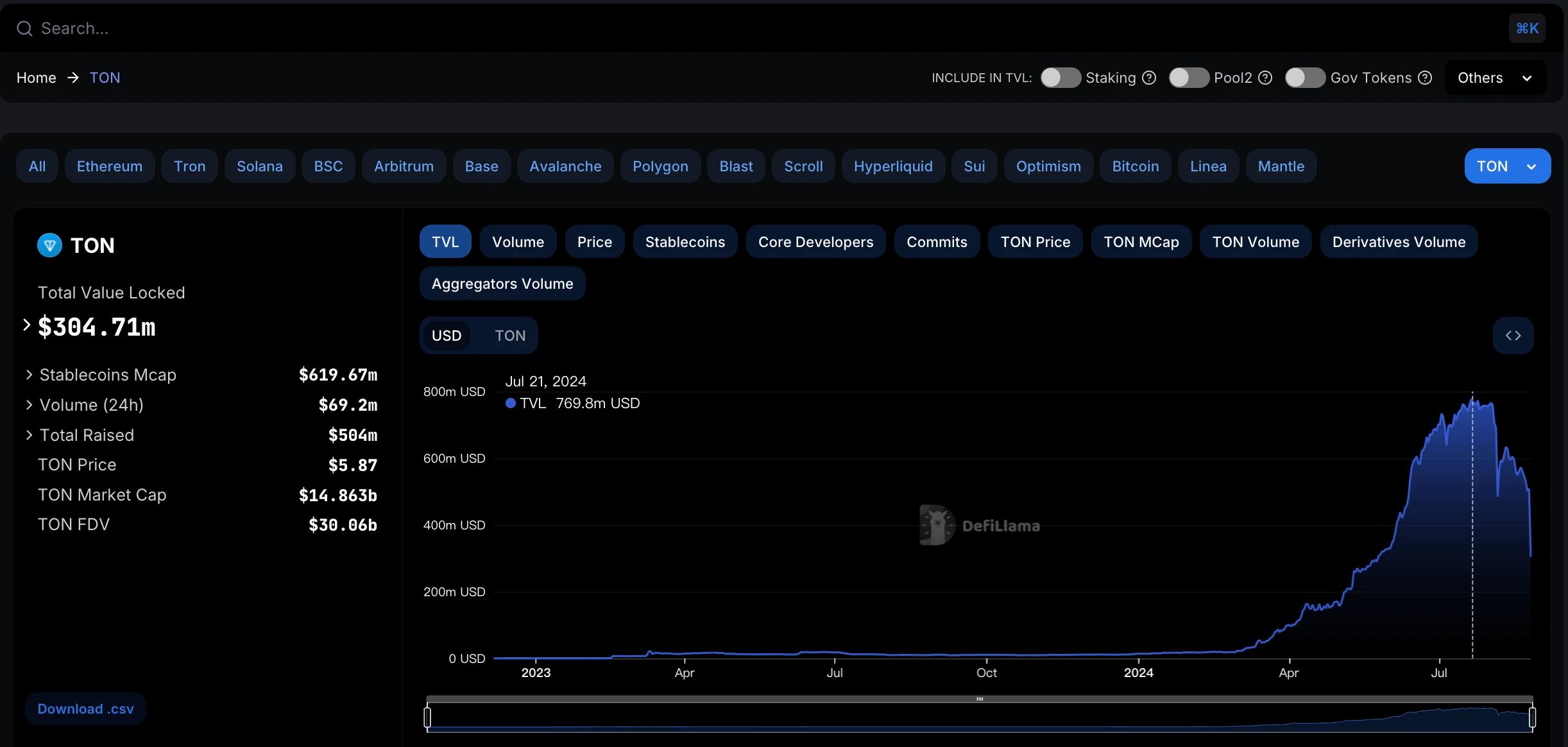Click the Aggregators Volume tab
The width and height of the screenshot is (1568, 747).
coord(502,283)
